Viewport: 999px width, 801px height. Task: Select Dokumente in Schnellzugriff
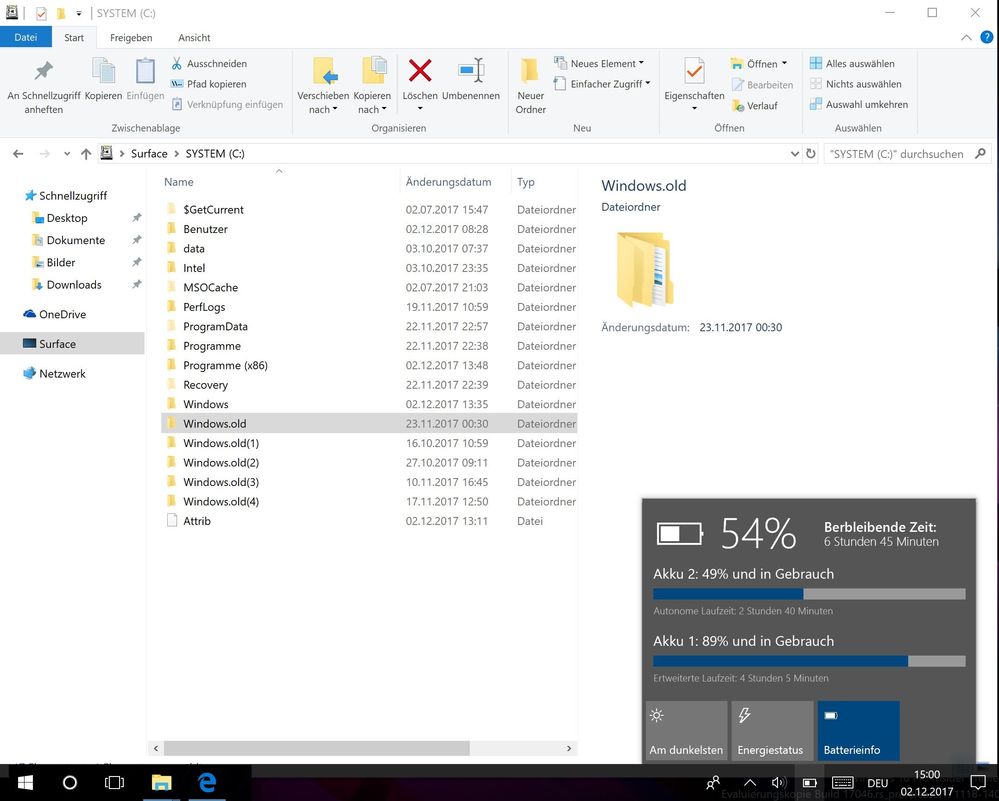[x=76, y=240]
